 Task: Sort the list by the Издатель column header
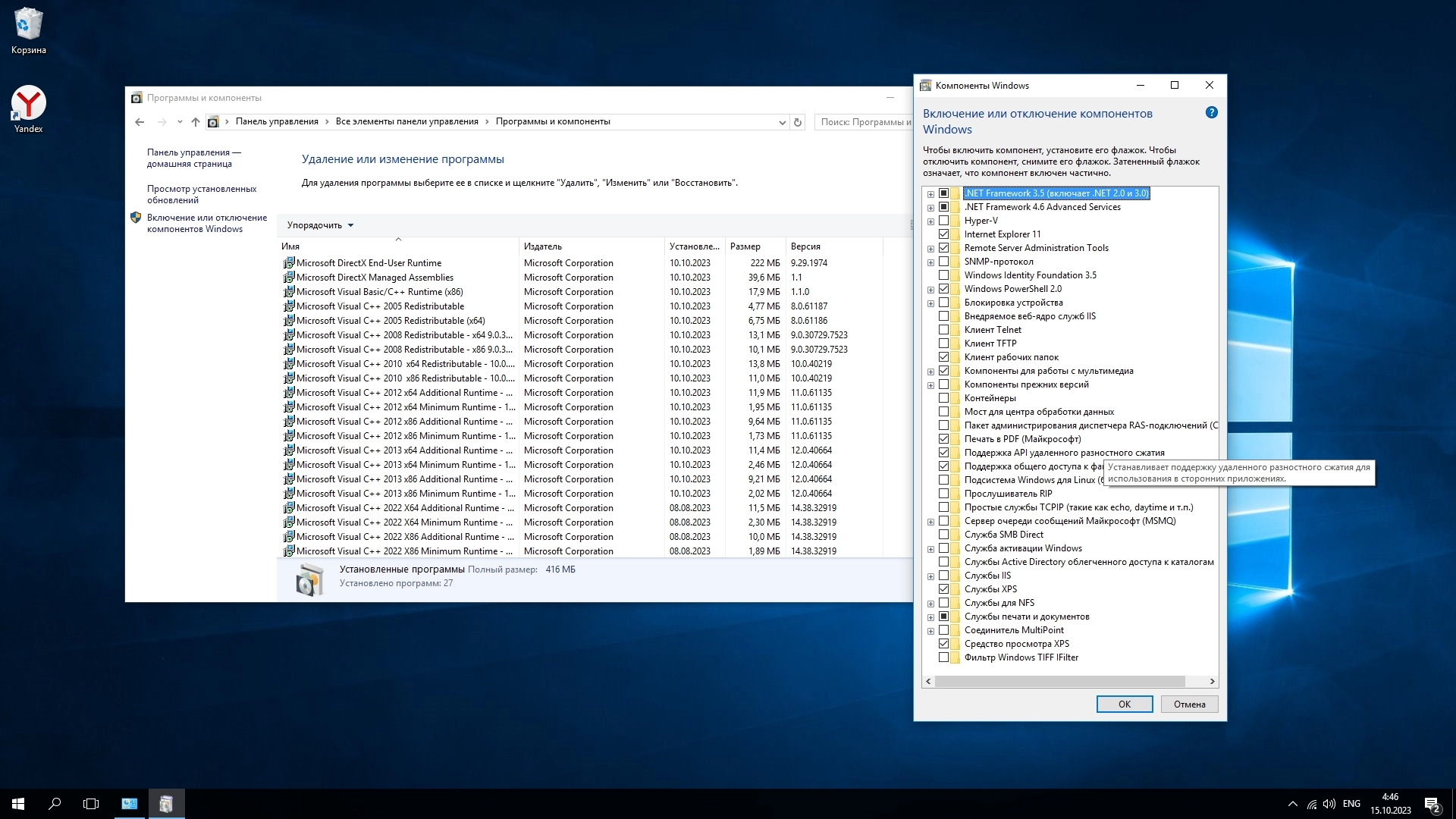click(543, 246)
